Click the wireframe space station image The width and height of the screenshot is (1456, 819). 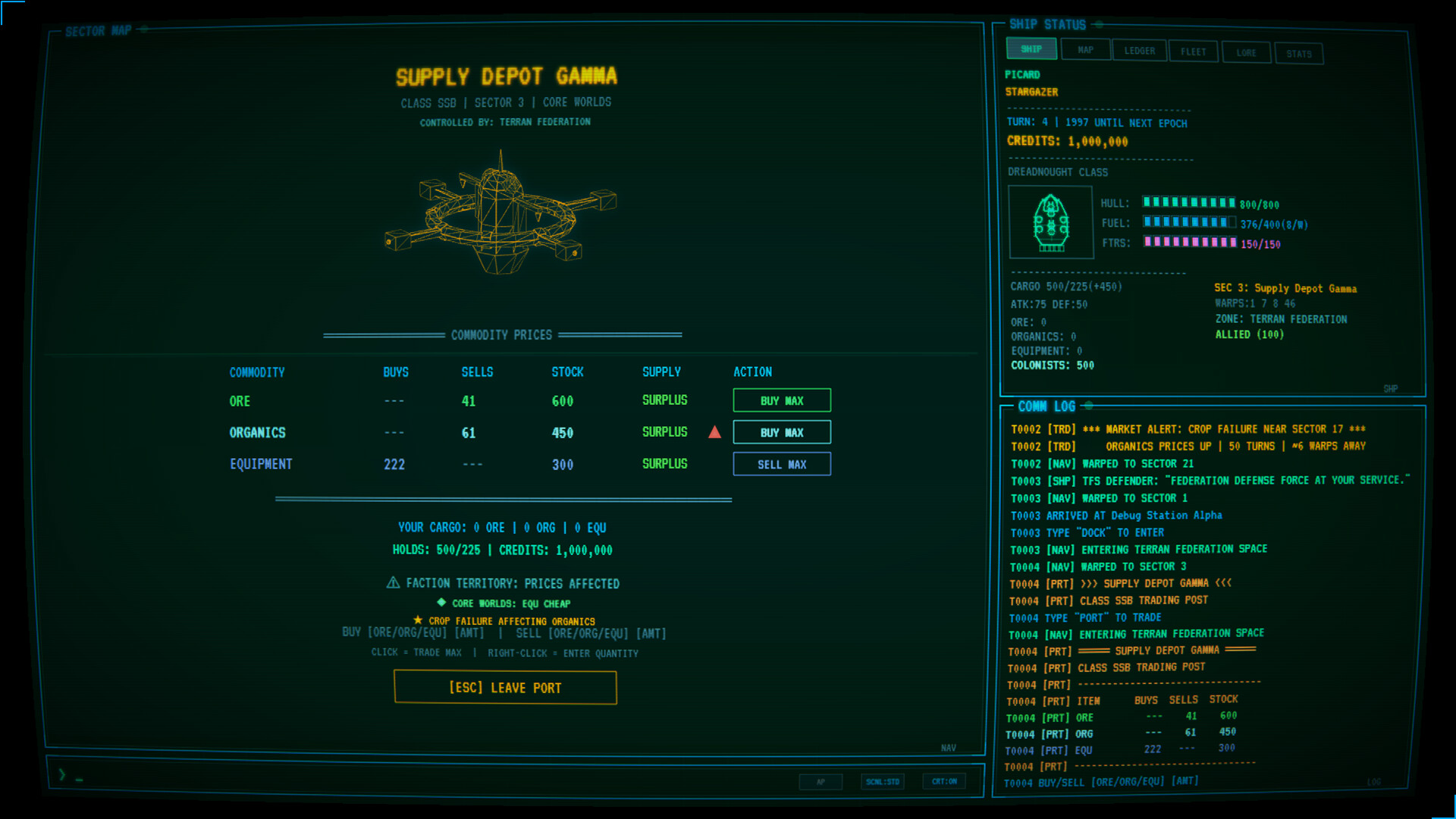[x=500, y=215]
